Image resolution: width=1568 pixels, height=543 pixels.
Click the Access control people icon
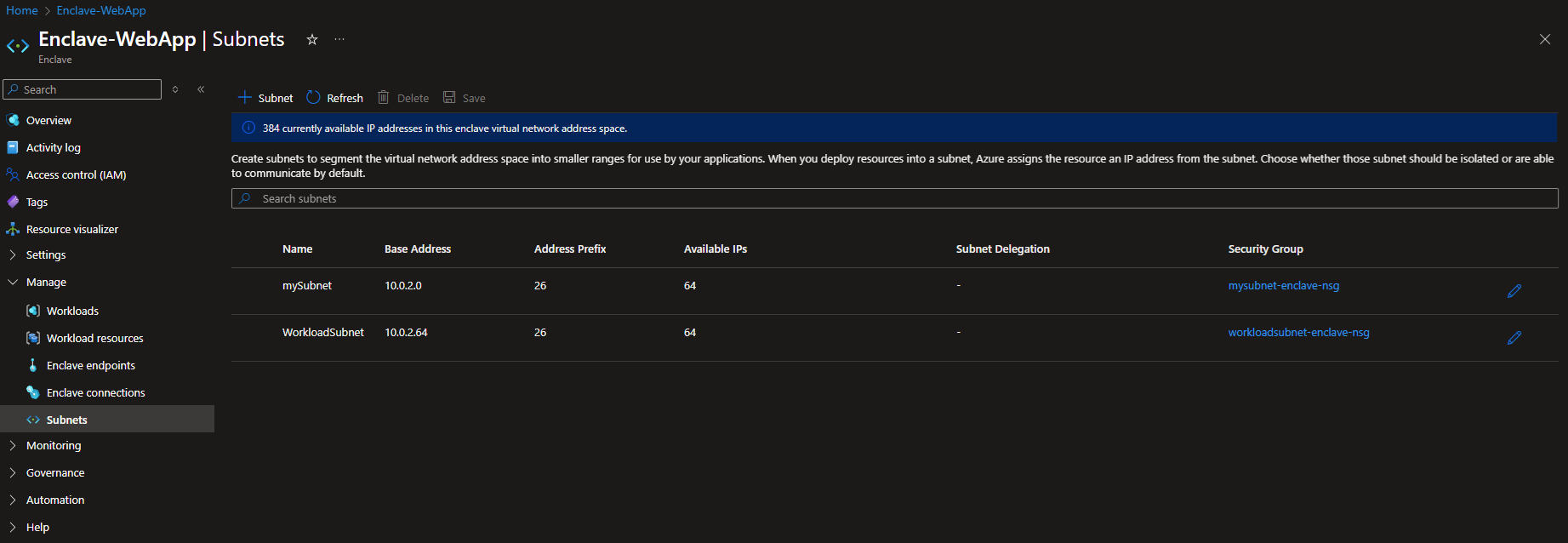[x=13, y=174]
